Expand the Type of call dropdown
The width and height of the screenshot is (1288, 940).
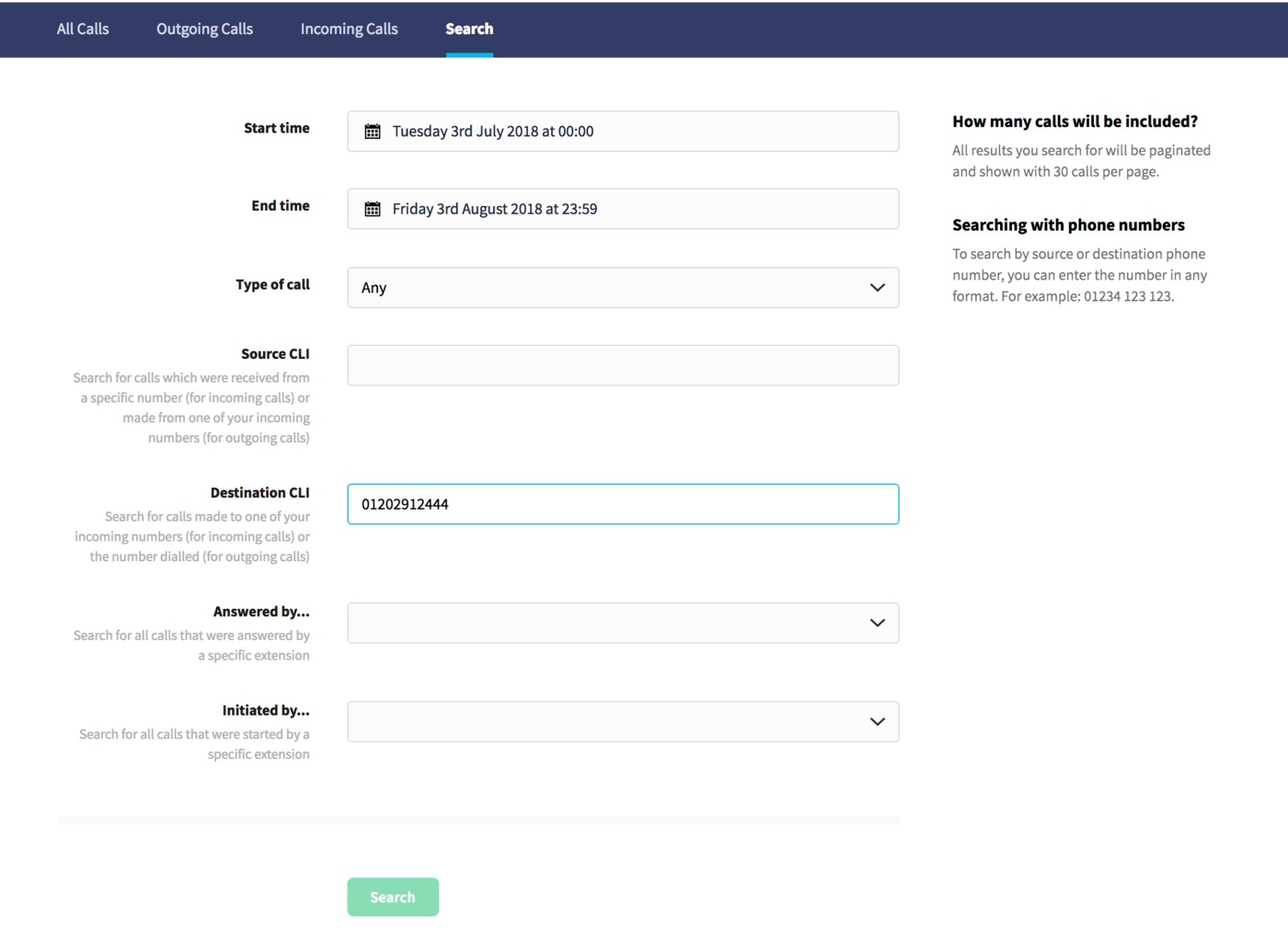click(623, 288)
